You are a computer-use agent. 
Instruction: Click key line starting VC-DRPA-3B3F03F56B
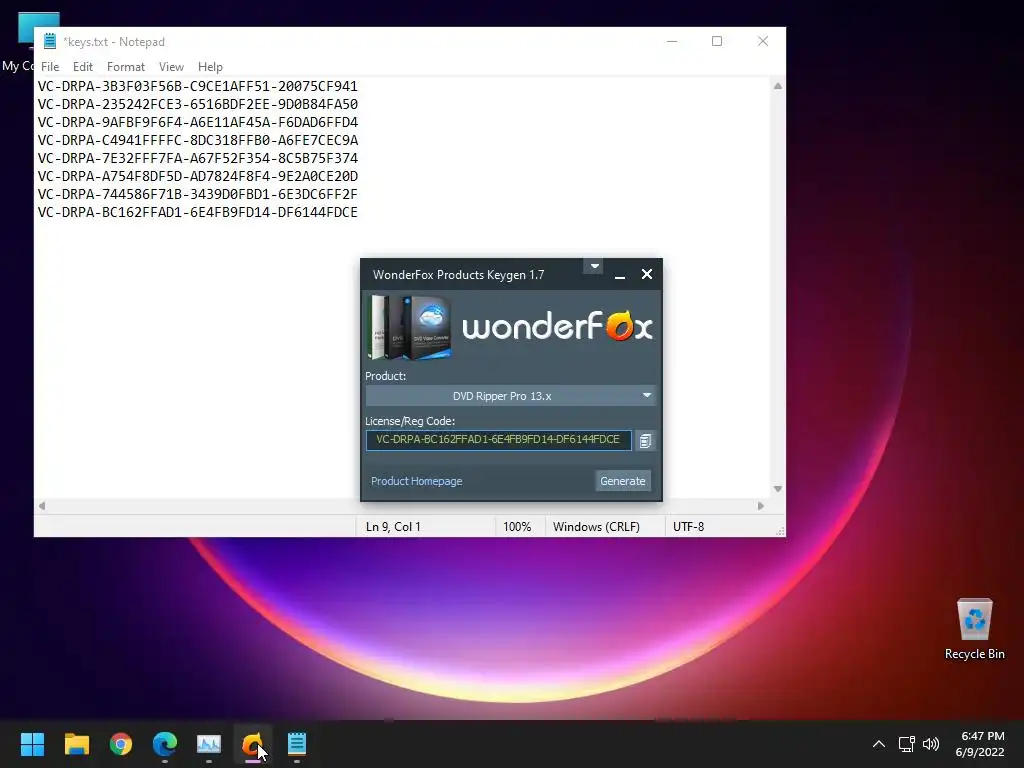point(197,86)
